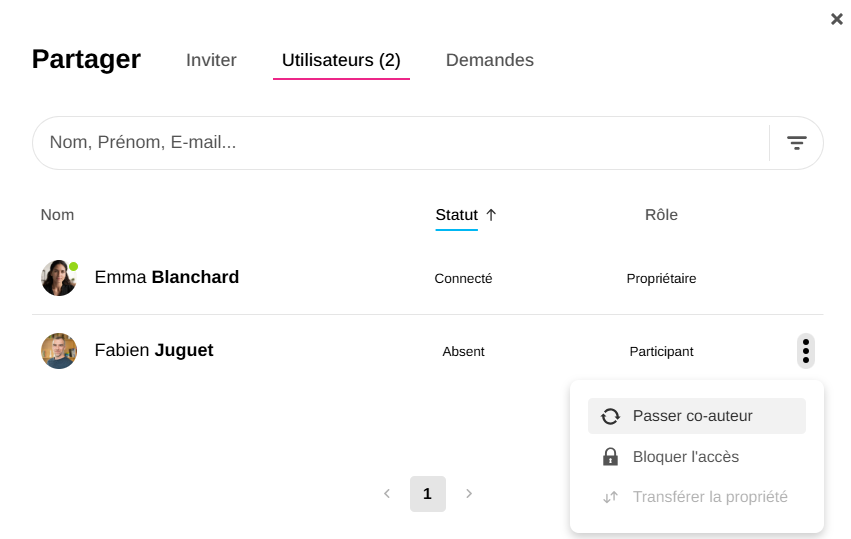
Task: Click Emma Blanchard's avatar
Action: click(59, 278)
